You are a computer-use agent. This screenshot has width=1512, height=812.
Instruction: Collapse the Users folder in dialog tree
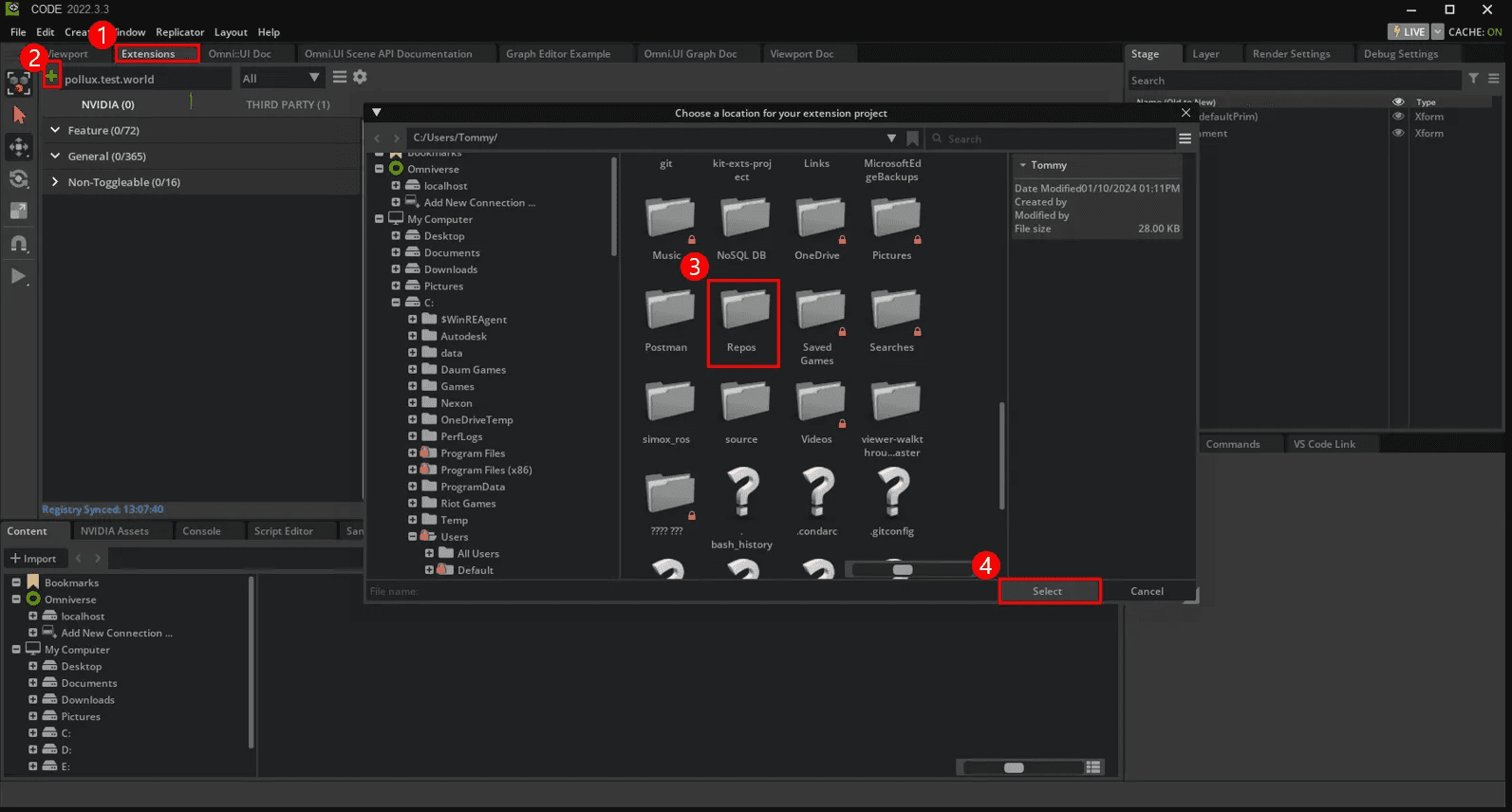413,537
